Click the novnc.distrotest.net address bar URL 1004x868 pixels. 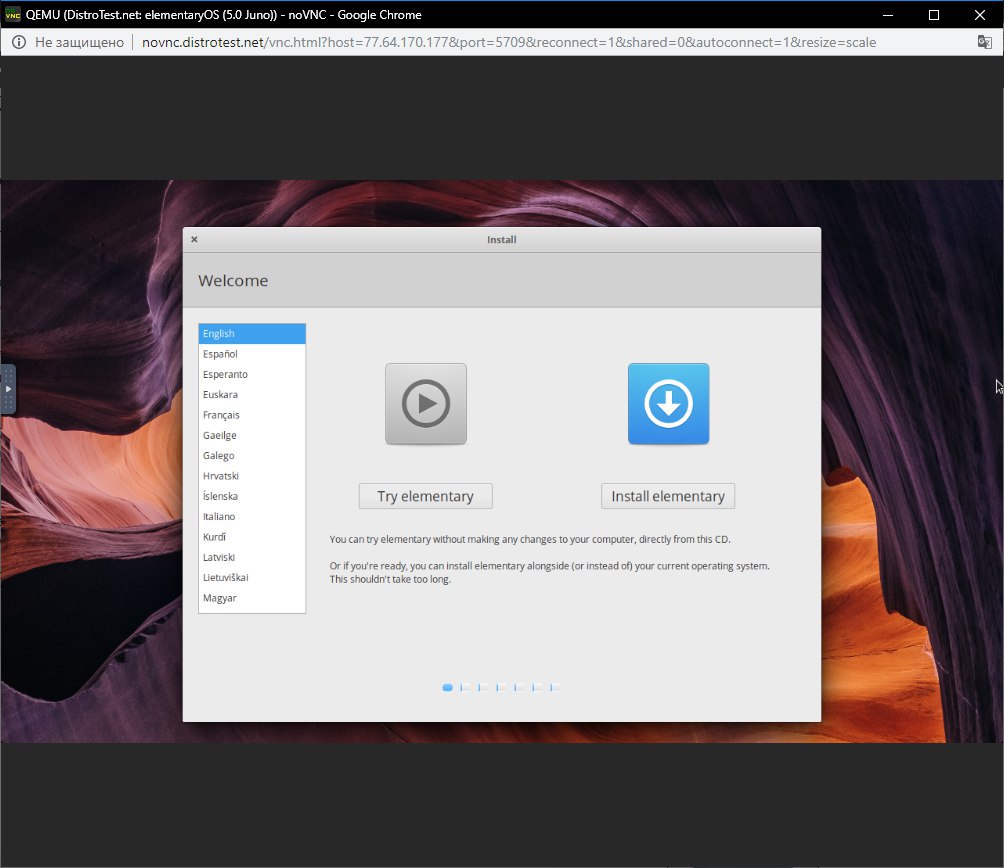[x=508, y=42]
